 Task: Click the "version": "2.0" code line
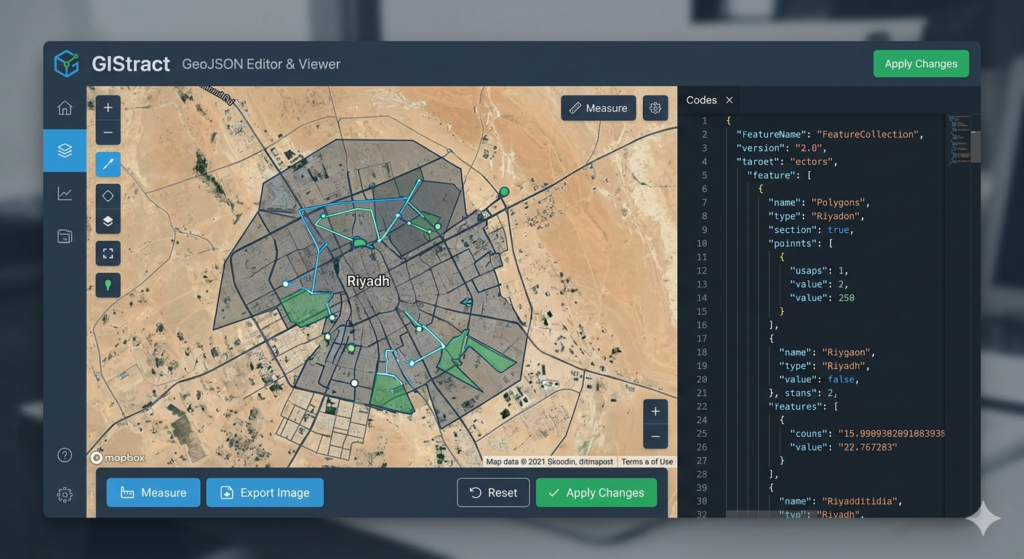(x=781, y=148)
